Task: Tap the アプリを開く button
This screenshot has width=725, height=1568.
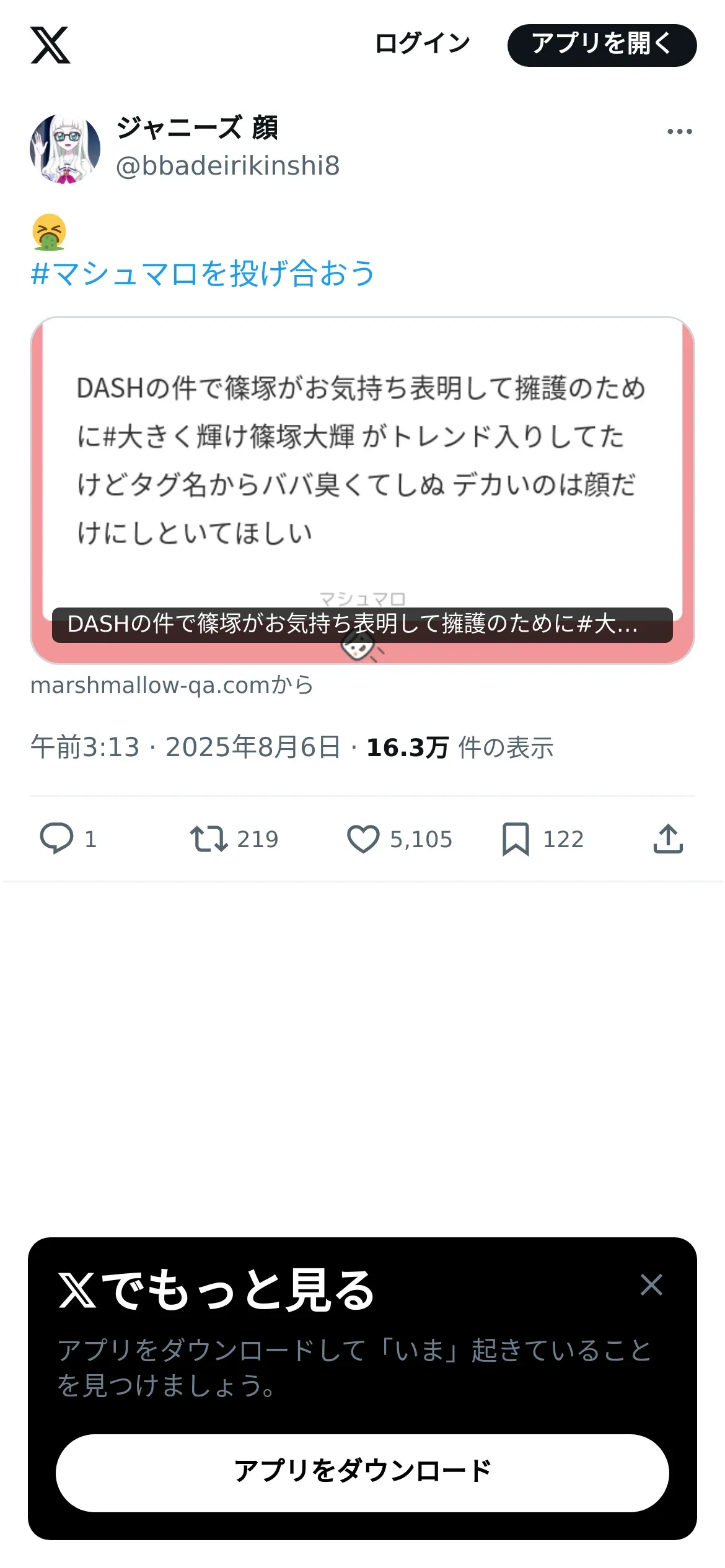Action: click(x=602, y=45)
